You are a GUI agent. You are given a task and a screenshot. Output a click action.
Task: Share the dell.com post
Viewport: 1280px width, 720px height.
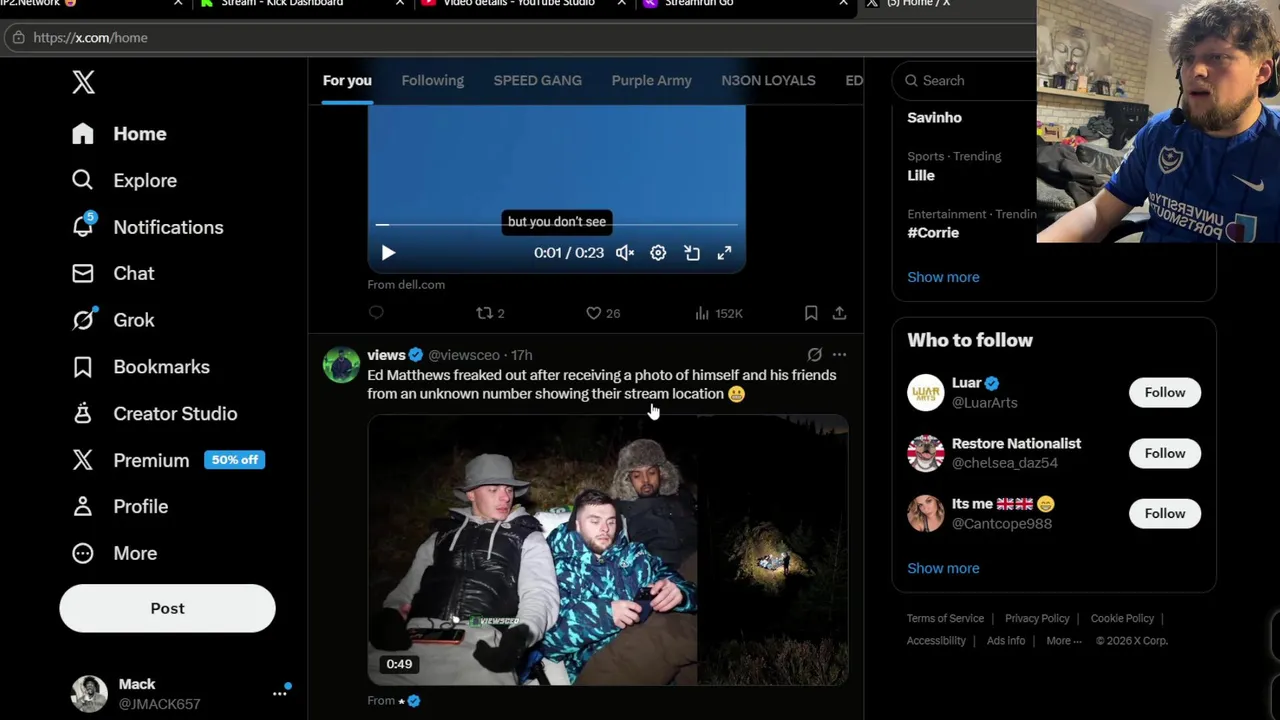point(839,313)
